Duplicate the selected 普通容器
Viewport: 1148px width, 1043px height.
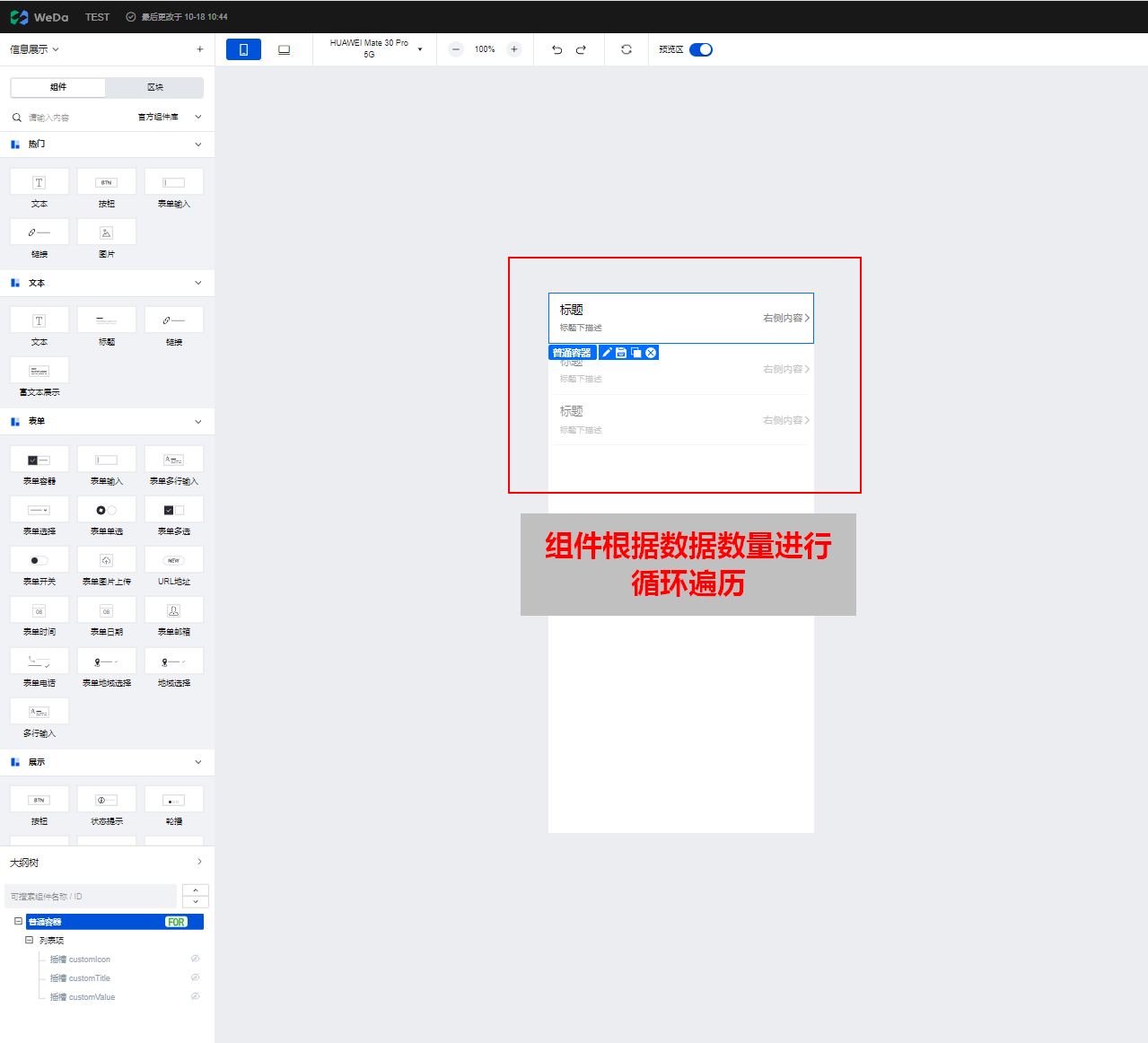pos(636,353)
